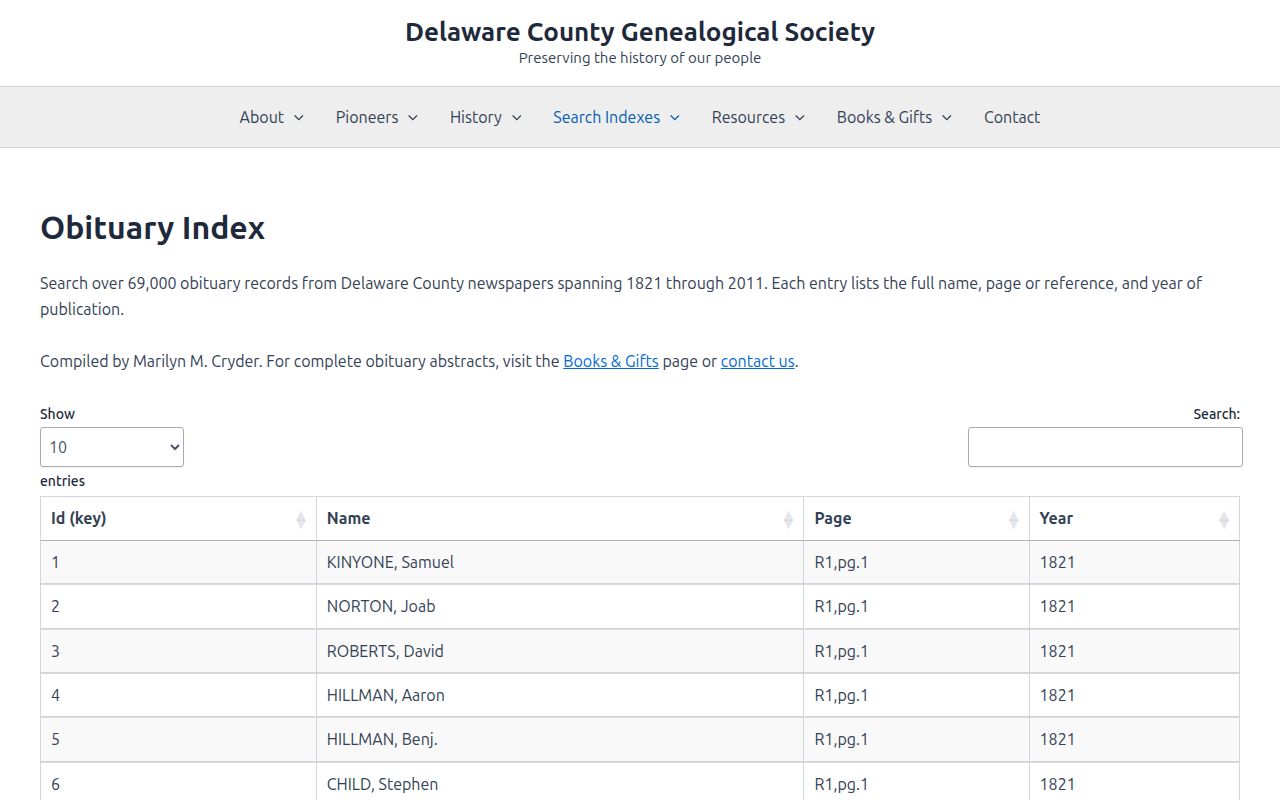Select the ROBERTS, David name cell
This screenshot has width=1280, height=800.
560,651
